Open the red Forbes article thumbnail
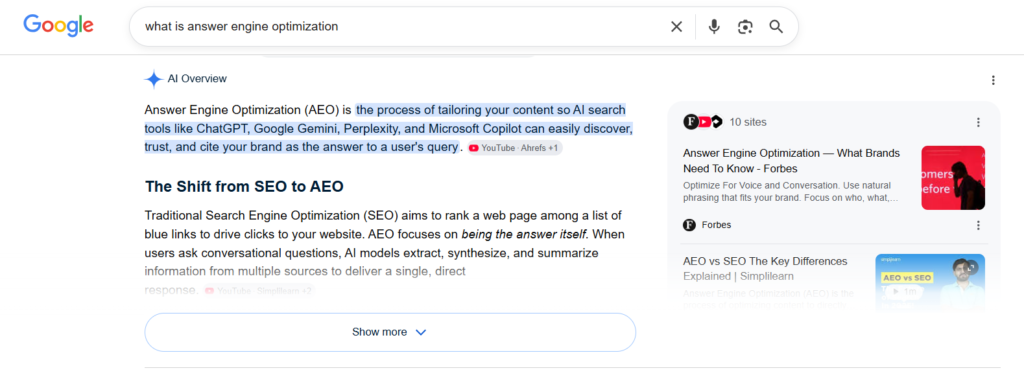The image size is (1024, 377). 953,178
